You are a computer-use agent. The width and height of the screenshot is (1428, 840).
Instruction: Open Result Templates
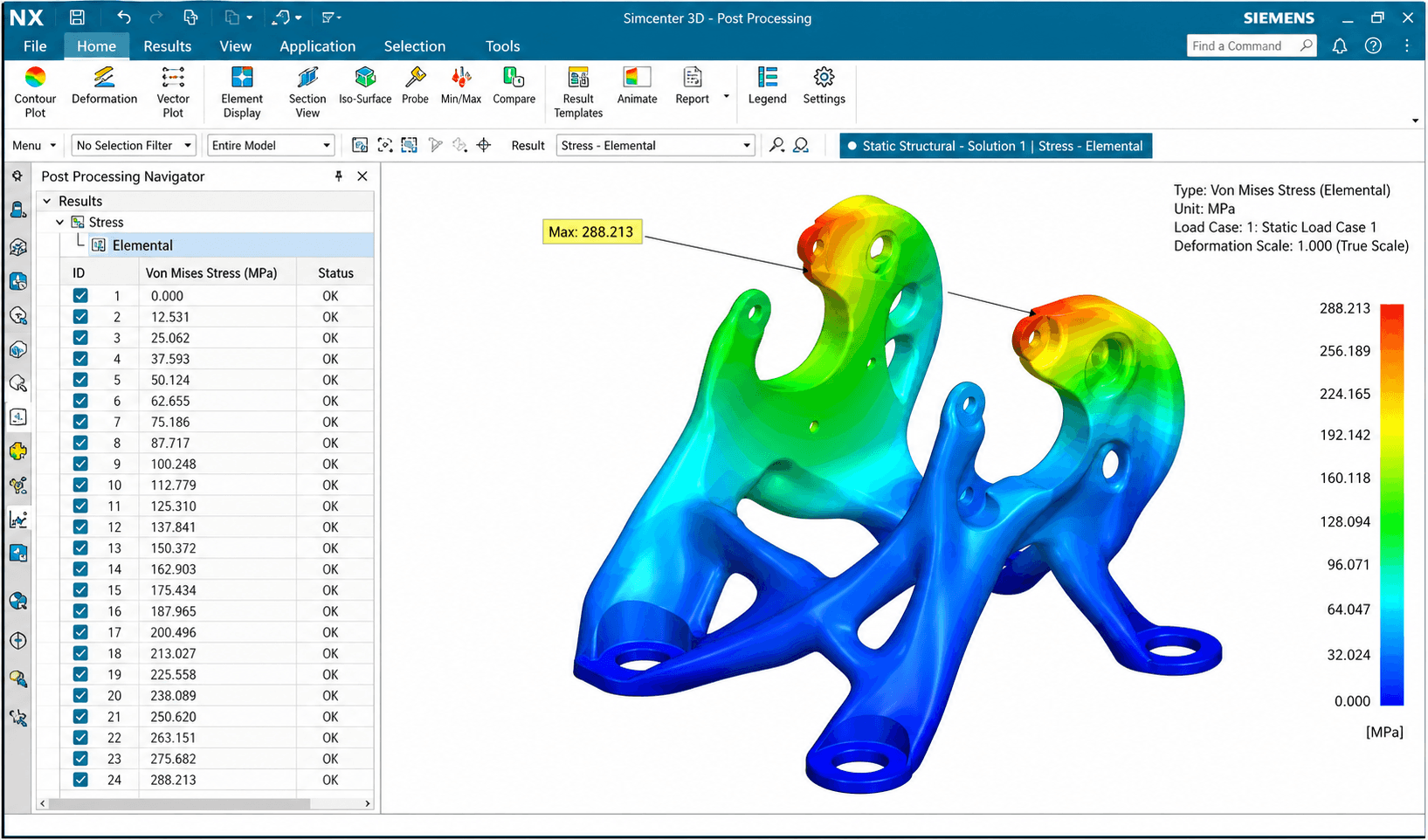coord(578,92)
